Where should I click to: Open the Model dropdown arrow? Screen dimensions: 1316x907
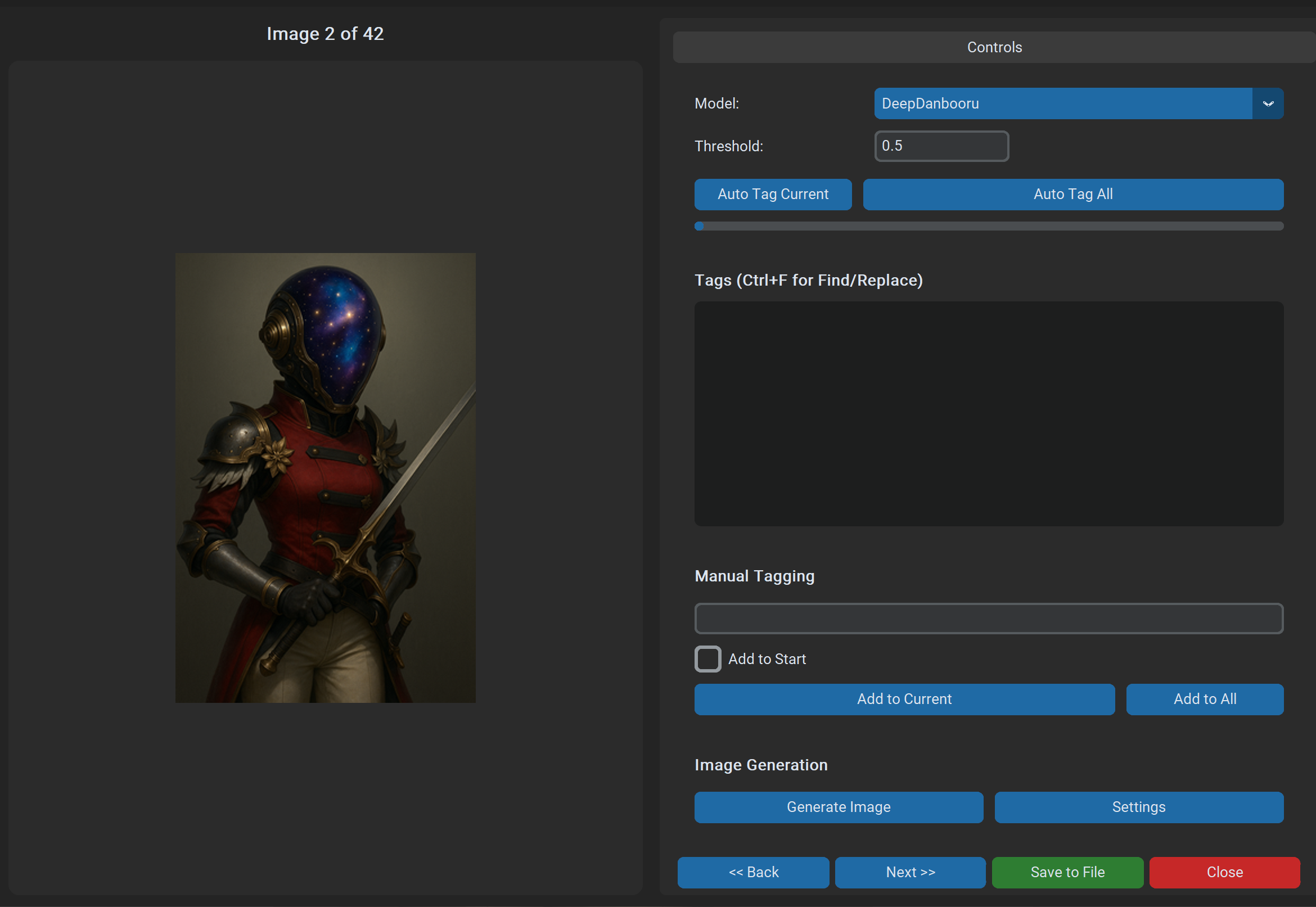(1267, 103)
